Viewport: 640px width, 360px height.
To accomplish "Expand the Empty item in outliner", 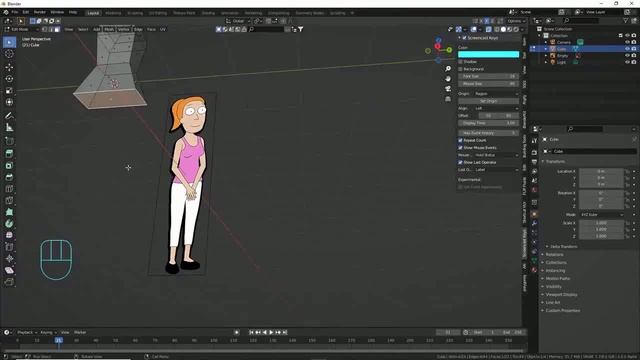I will [x=546, y=56].
